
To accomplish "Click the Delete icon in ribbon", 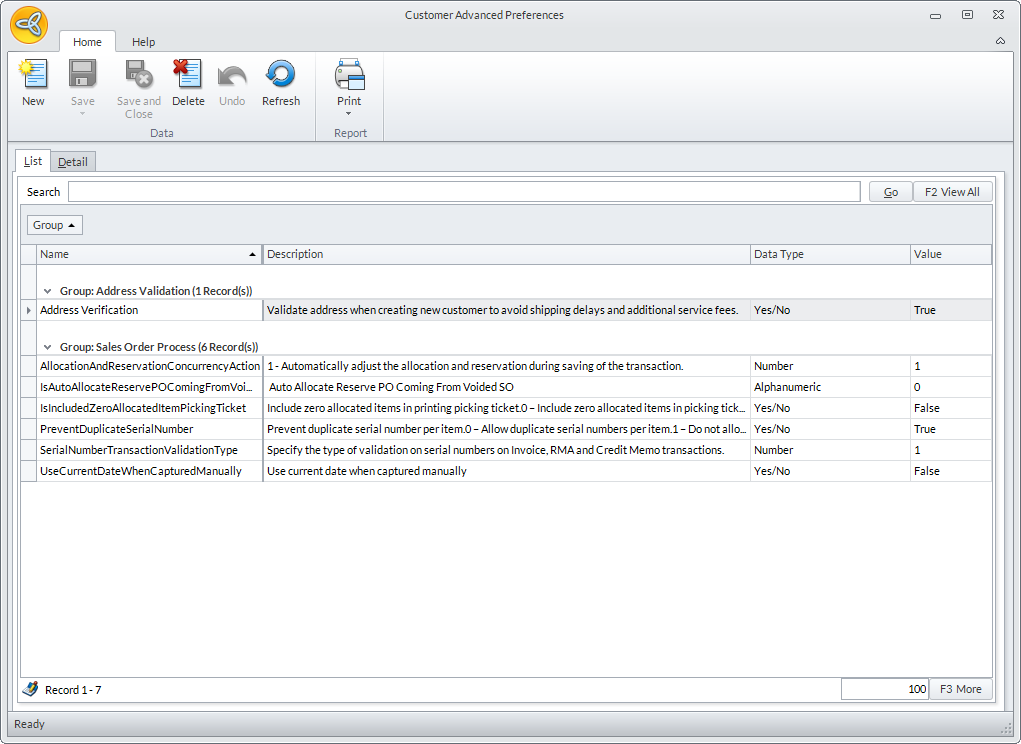I will click(188, 76).
